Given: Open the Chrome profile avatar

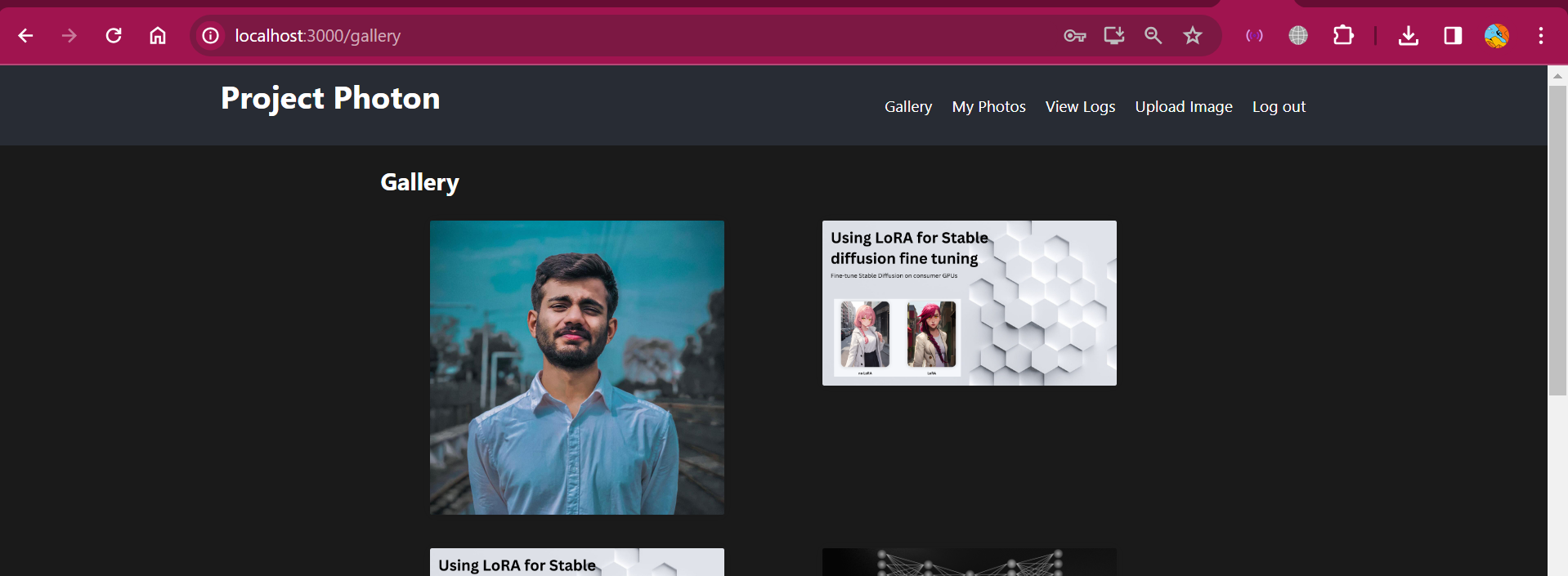Looking at the screenshot, I should (x=1497, y=36).
